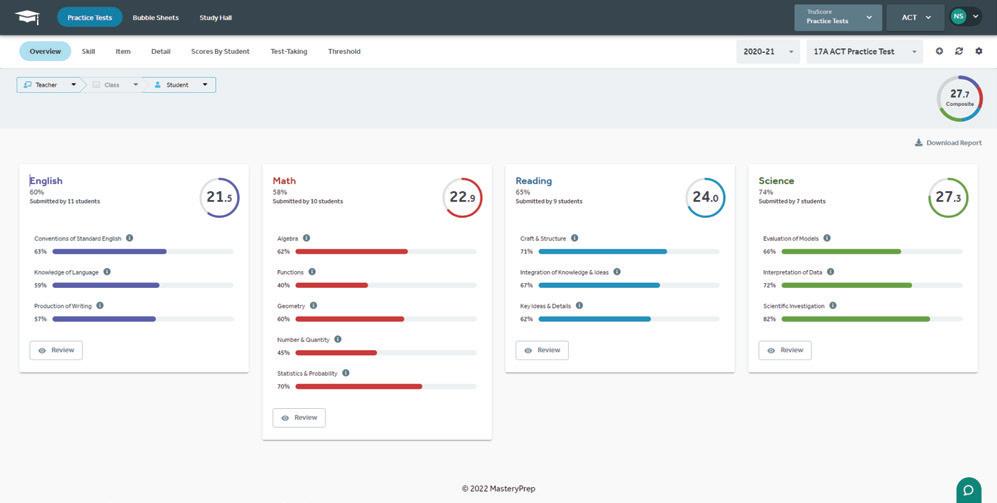Click the '© 2022 MasteryPrep' footer text
This screenshot has width=997, height=503.
(498, 489)
